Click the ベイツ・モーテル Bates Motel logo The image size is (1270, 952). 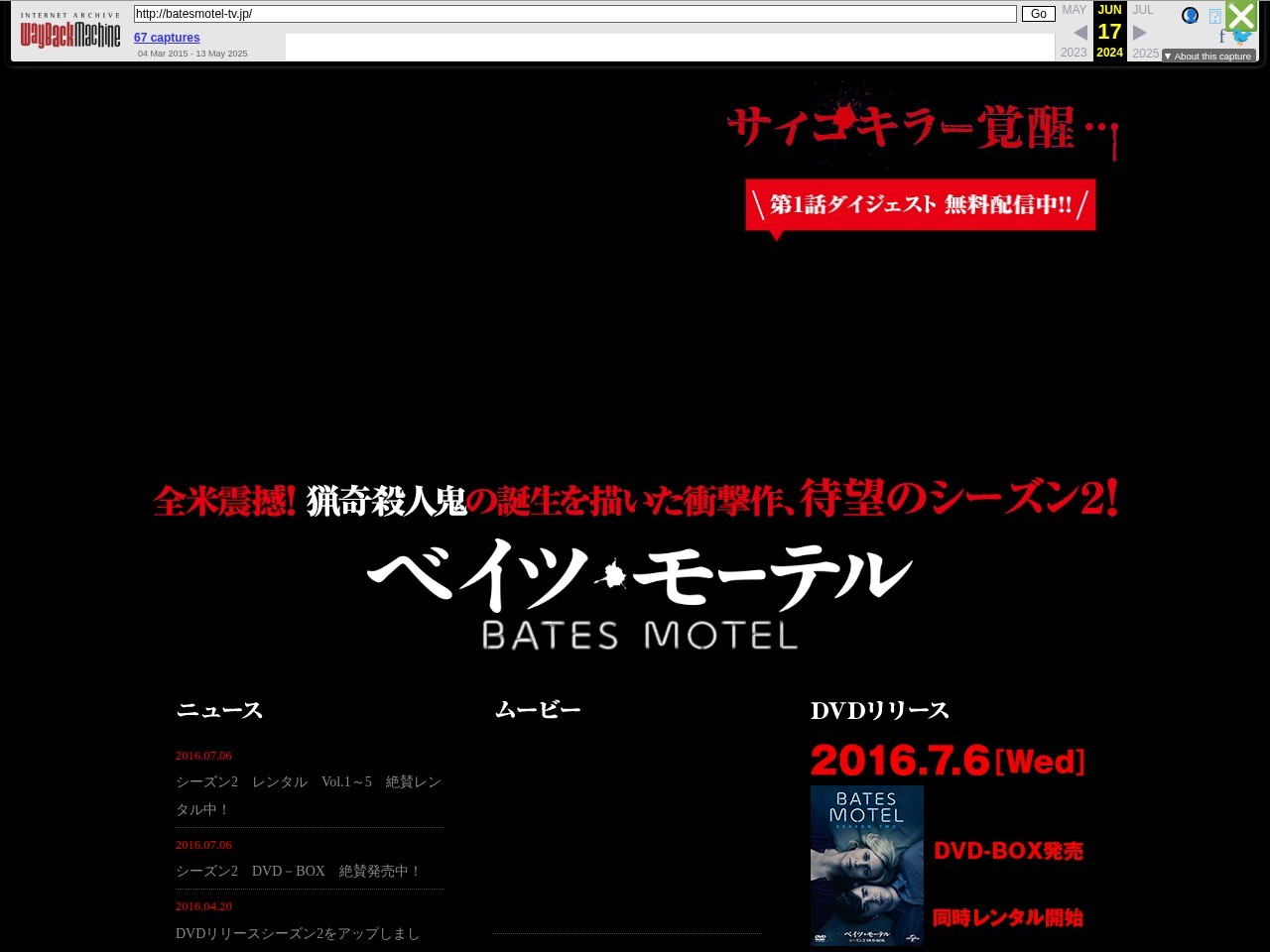click(x=640, y=593)
